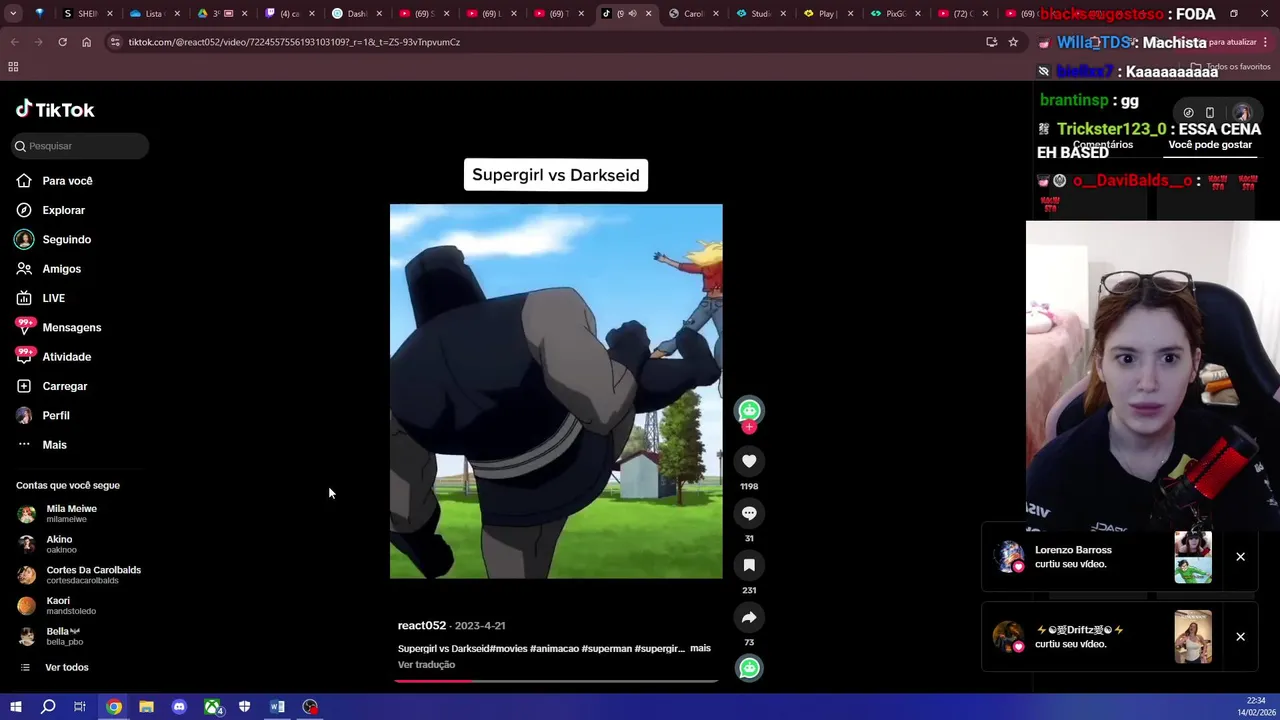The width and height of the screenshot is (1280, 720).
Task: Expand Ver todos followed accounts
Action: point(54,667)
